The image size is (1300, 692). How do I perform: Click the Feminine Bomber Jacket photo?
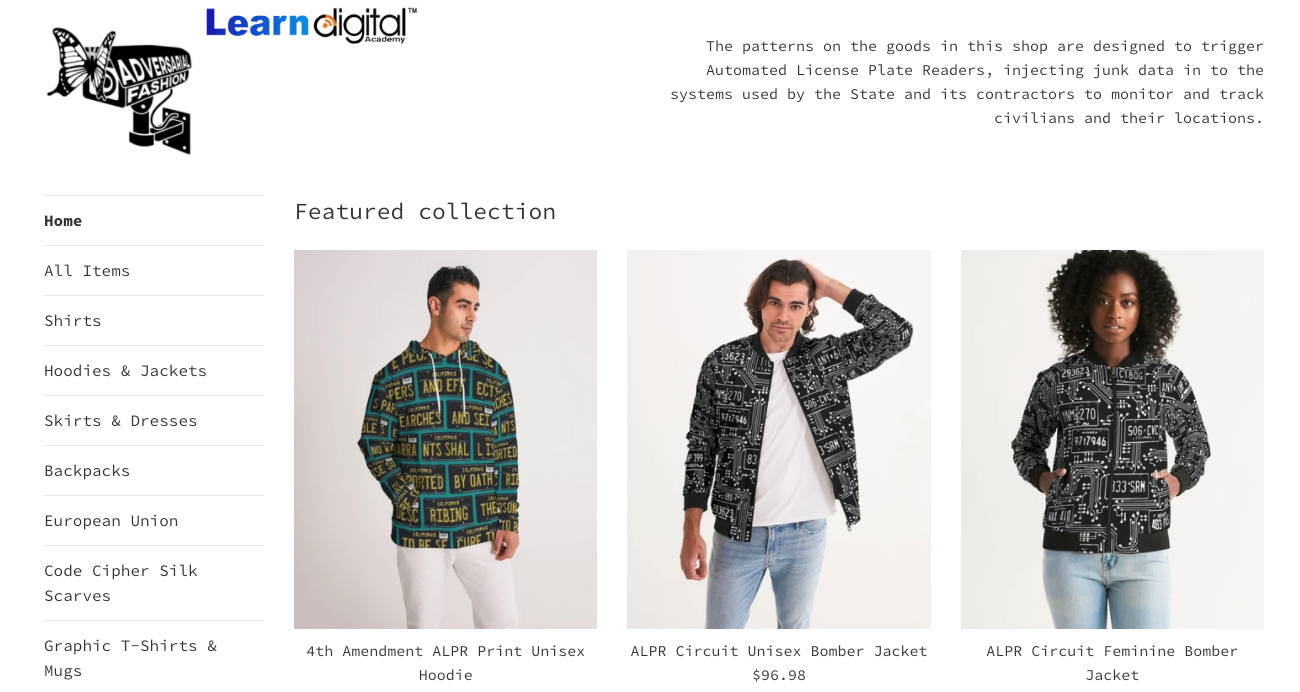1112,439
